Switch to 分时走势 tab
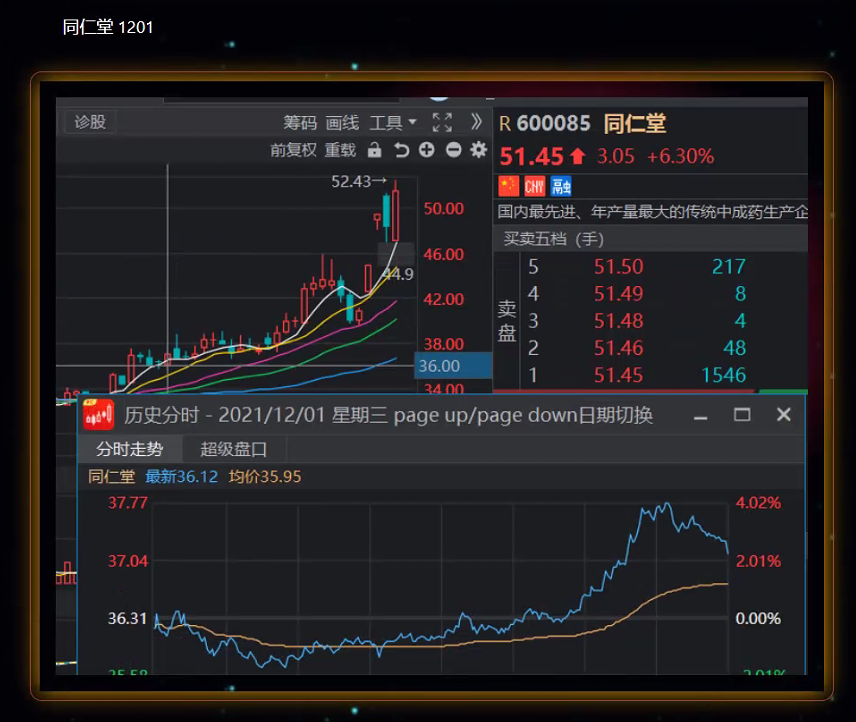Image resolution: width=856 pixels, height=722 pixels. [x=129, y=449]
